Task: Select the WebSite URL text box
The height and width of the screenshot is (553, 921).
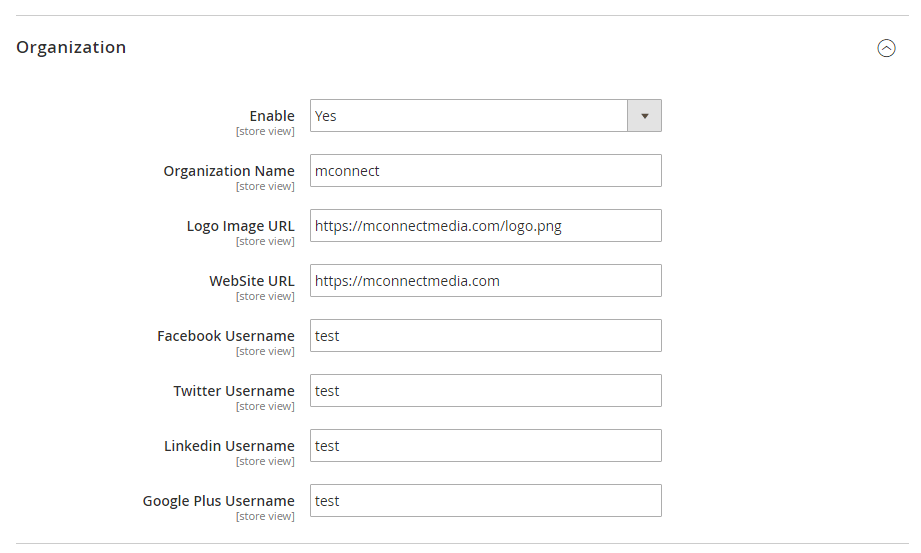Action: click(x=485, y=281)
